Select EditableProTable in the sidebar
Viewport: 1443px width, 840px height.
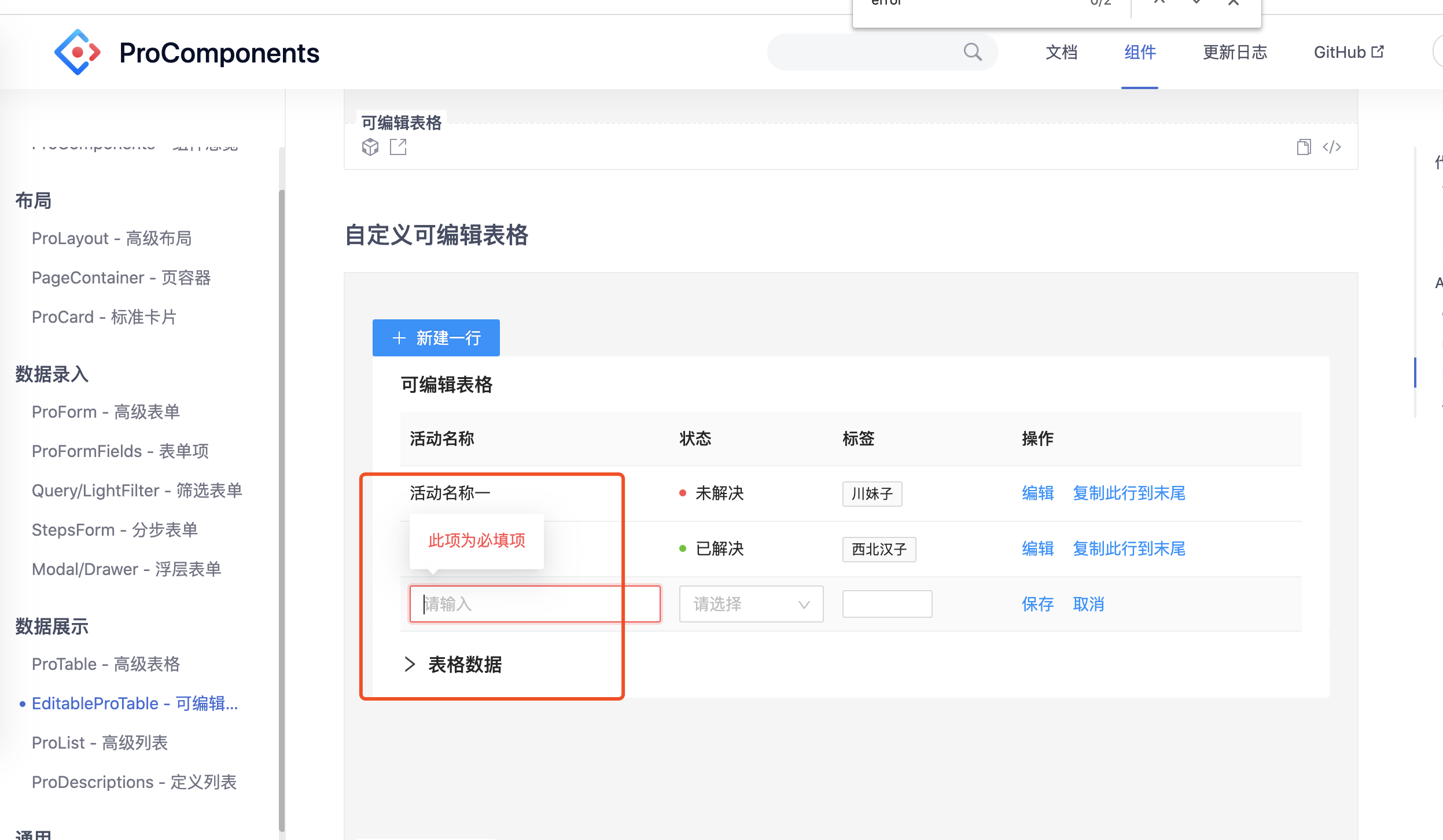click(135, 703)
